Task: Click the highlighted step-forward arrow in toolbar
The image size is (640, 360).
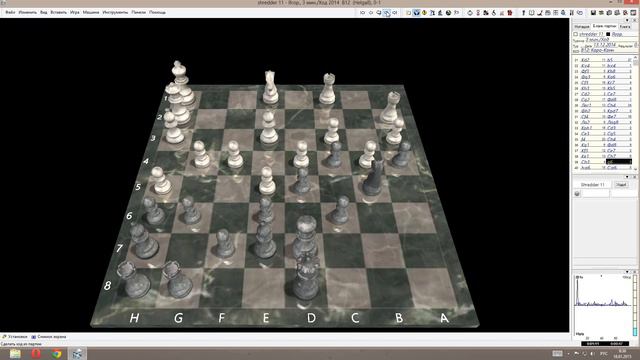Action: pos(387,13)
